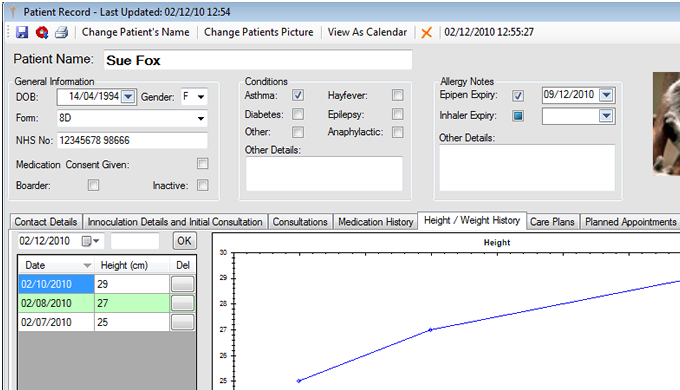Open the Medication History tab
This screenshot has width=680, height=390.
376,222
